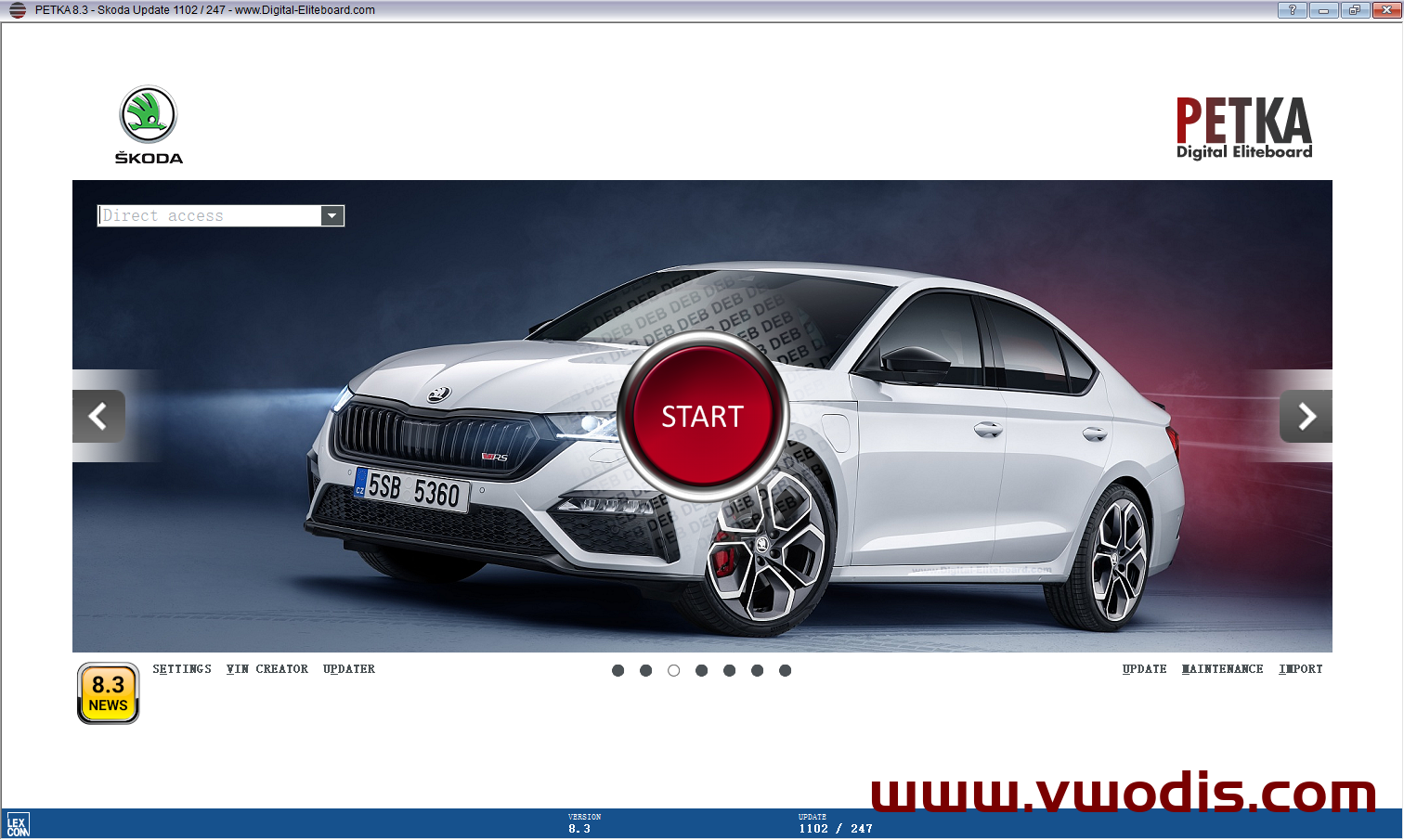Click the PETKA Digital Eliteboard logo
Screen dimensions: 1404x840
(1244, 128)
